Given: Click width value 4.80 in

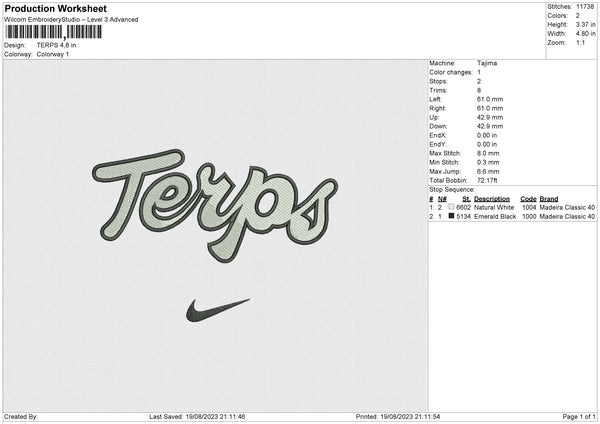Looking at the screenshot, I should click(x=585, y=34).
